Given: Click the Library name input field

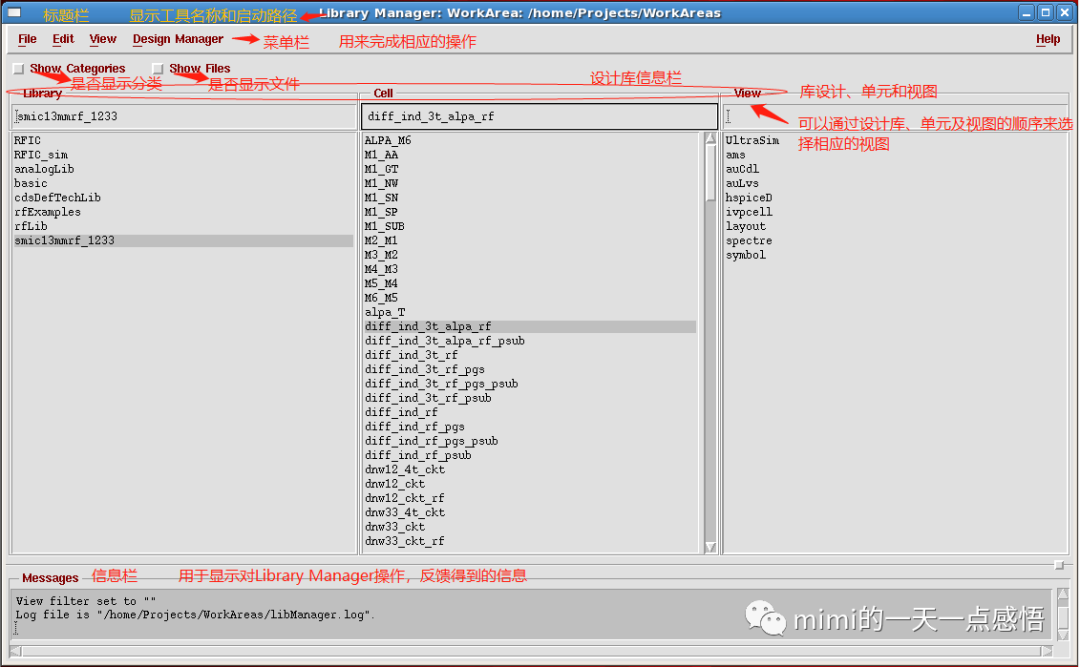Looking at the screenshot, I should 184,116.
